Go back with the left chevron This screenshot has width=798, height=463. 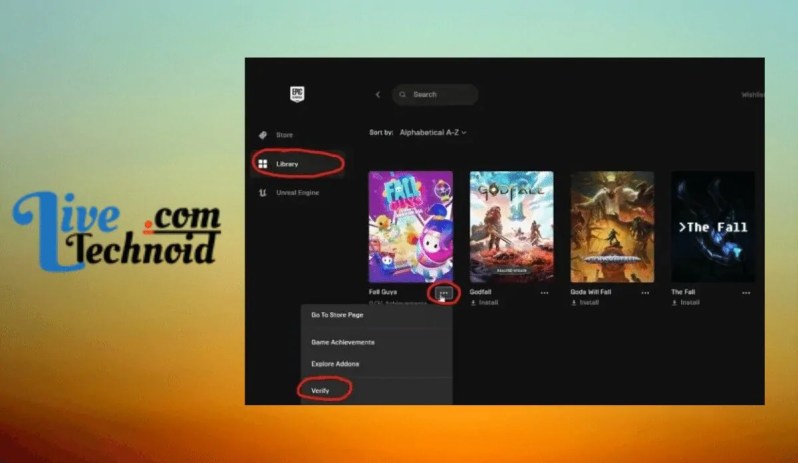(x=378, y=95)
